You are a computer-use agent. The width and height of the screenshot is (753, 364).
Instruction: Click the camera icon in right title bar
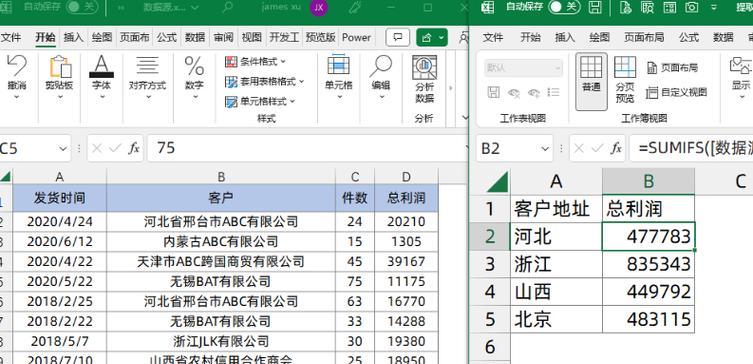click(x=692, y=7)
